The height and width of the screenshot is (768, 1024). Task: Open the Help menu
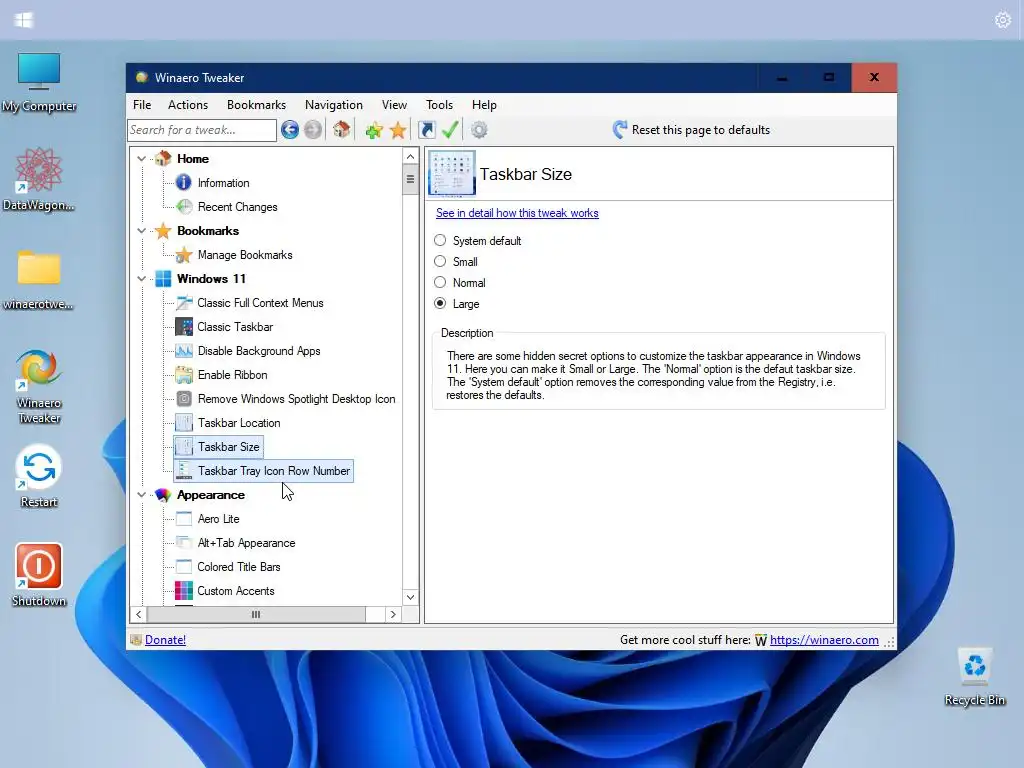pos(485,104)
